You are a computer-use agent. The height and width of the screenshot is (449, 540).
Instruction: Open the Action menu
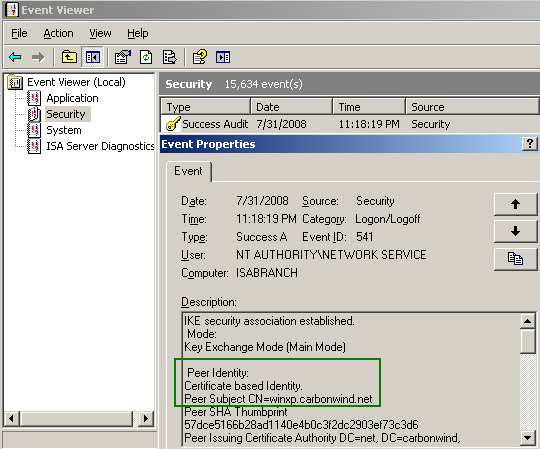(58, 33)
